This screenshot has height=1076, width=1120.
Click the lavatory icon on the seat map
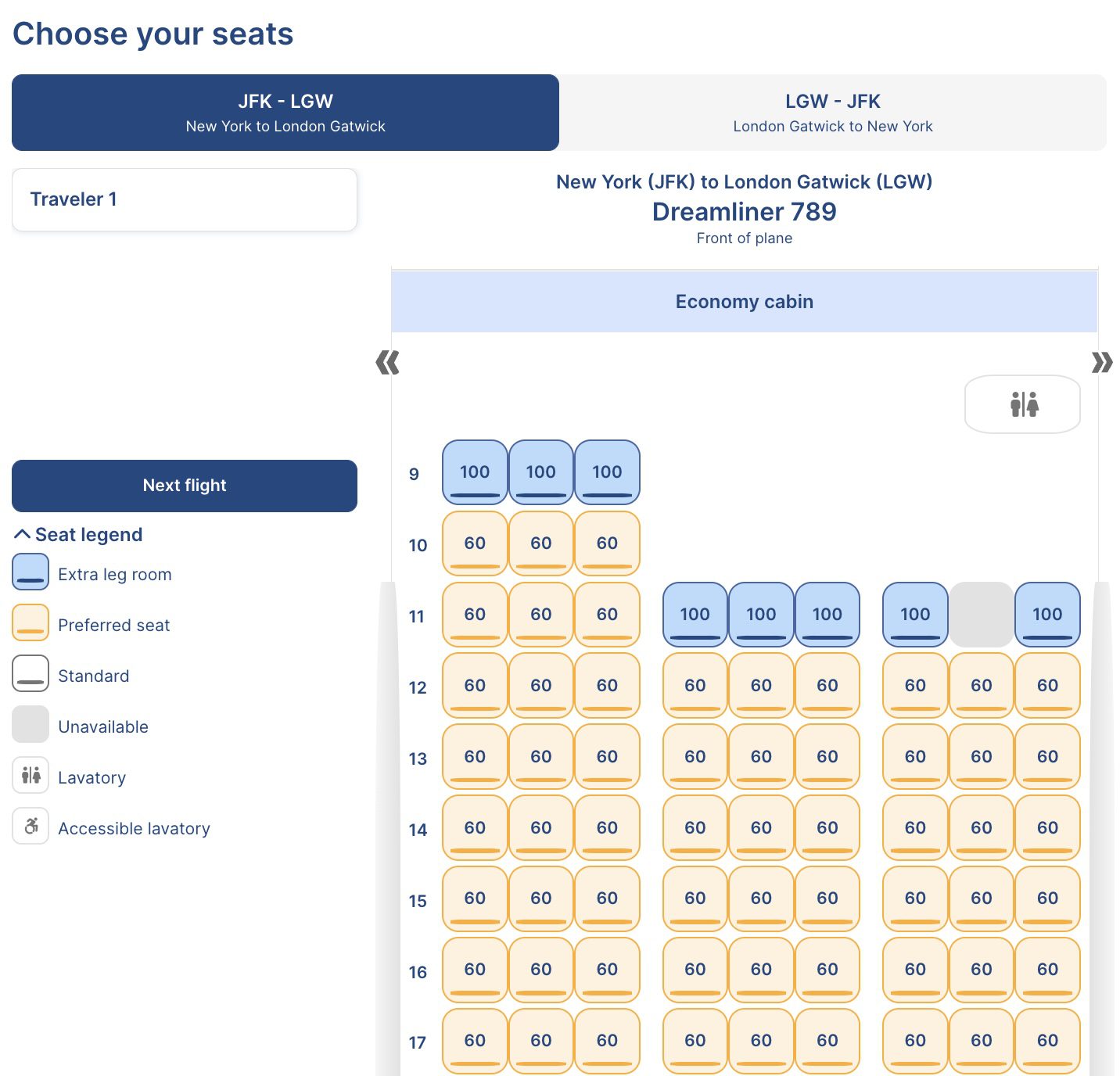[1022, 404]
